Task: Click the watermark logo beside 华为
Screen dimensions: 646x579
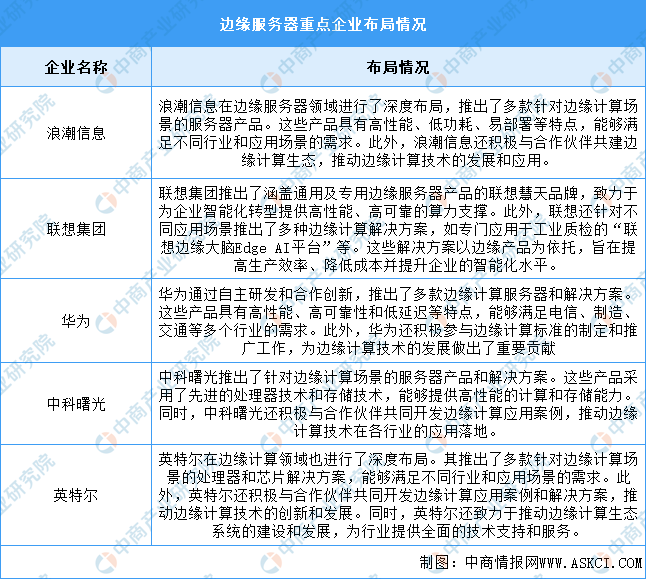Action: (x=106, y=322)
